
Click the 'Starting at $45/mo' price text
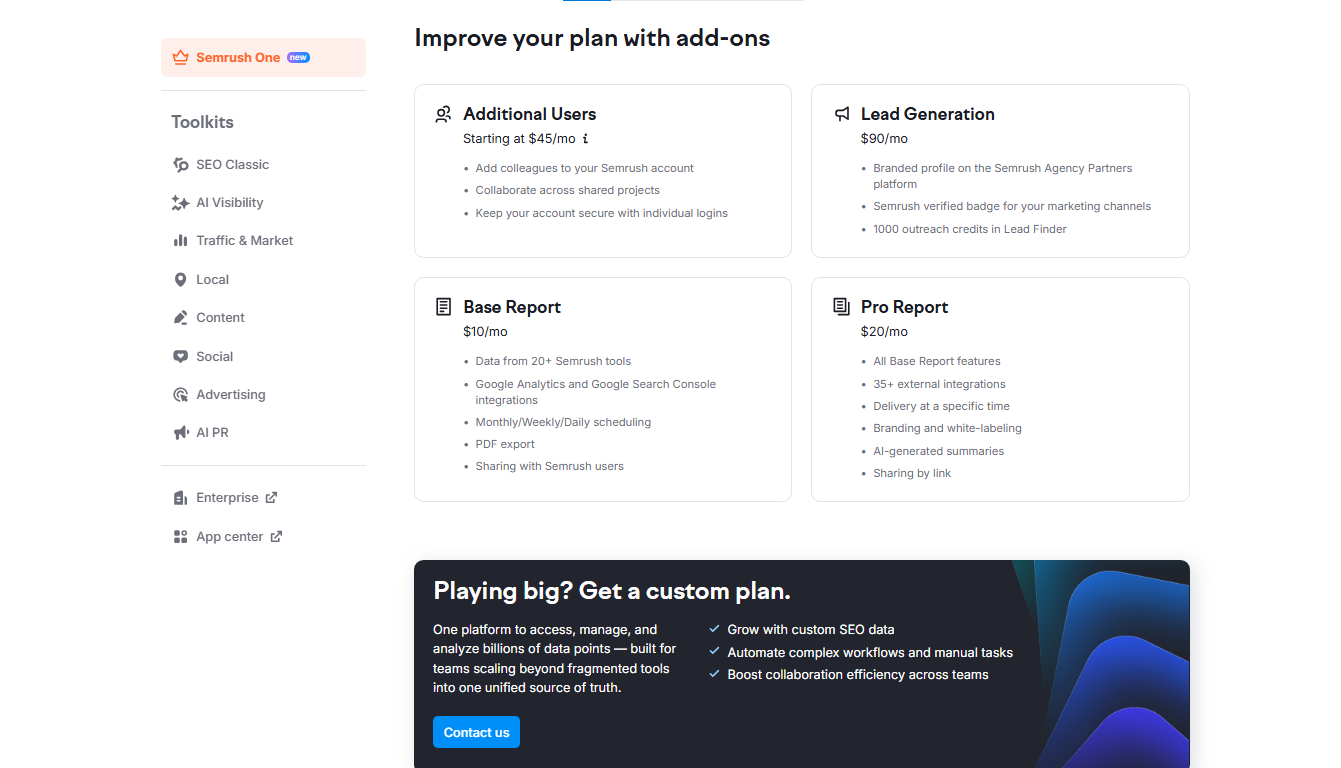[519, 139]
